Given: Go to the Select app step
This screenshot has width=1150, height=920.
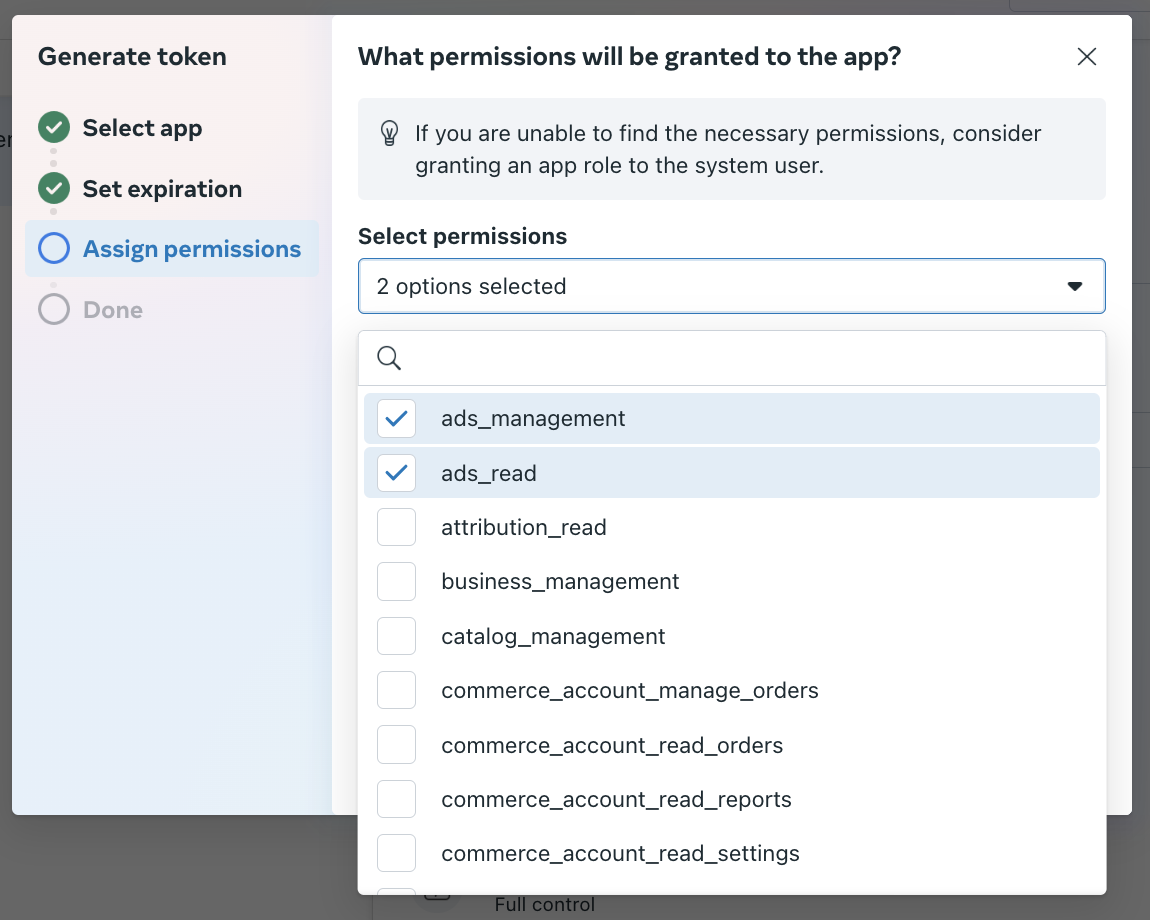Looking at the screenshot, I should 142,128.
